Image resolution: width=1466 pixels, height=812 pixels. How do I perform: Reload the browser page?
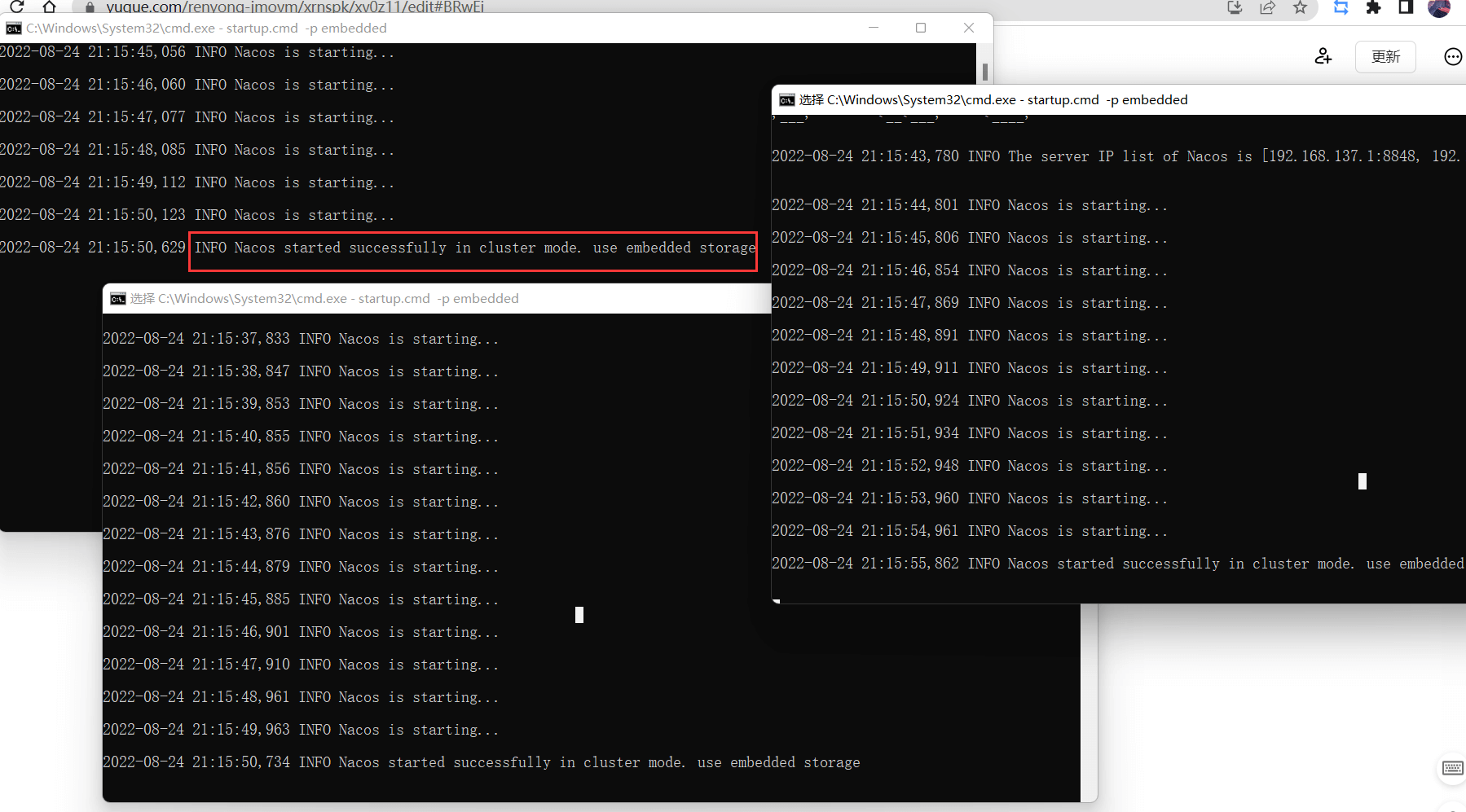pos(17,7)
